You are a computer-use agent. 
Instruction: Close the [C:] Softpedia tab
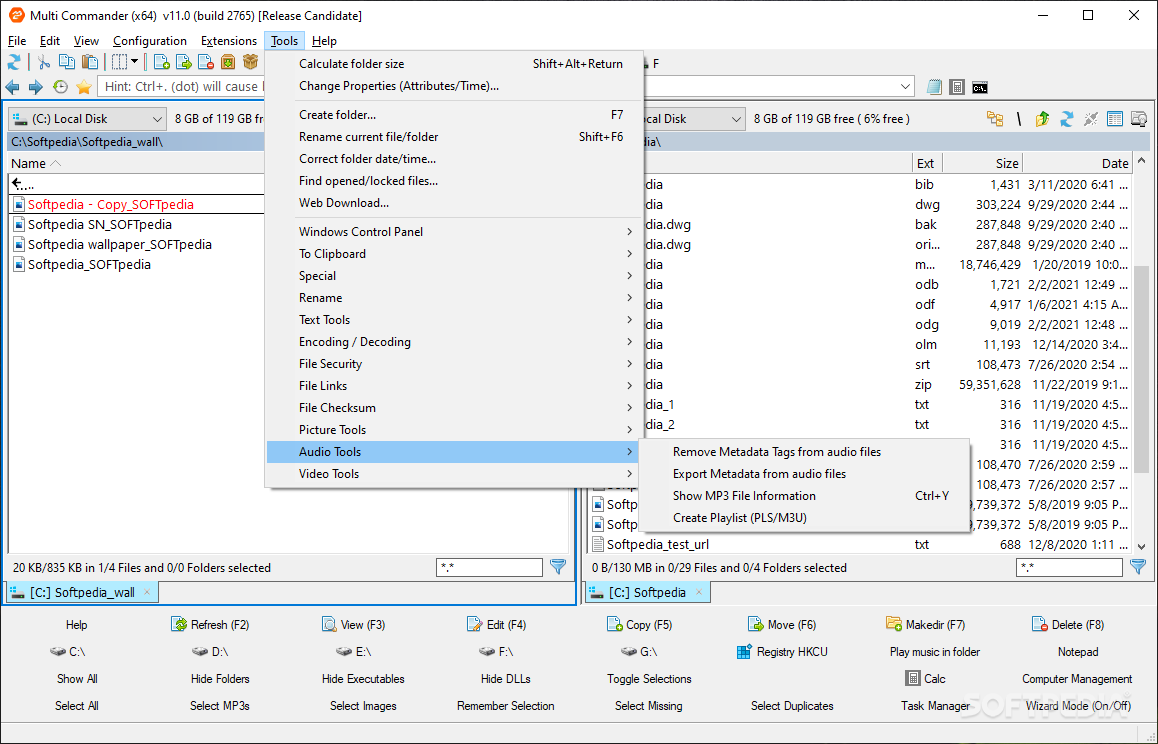click(x=699, y=592)
